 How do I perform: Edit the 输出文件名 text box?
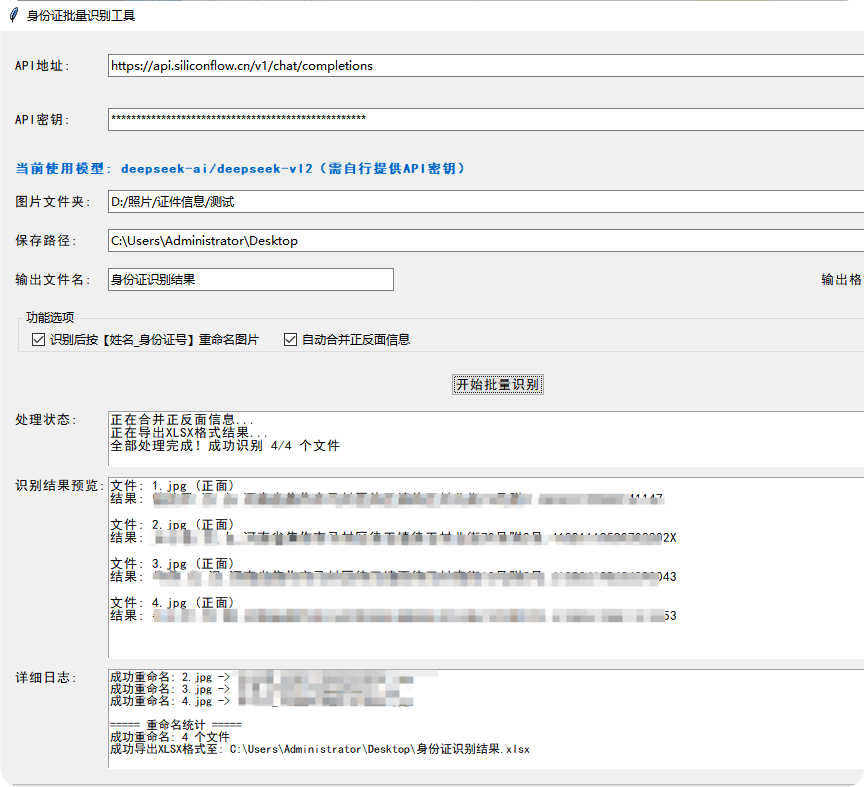pyautogui.click(x=250, y=280)
